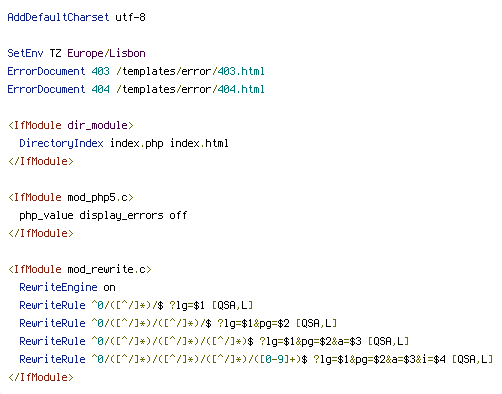Image resolution: width=502 pixels, height=394 pixels.
Task: Click the RewriteRule containing &pg=$2 [QSA,L]
Action: coord(178,323)
